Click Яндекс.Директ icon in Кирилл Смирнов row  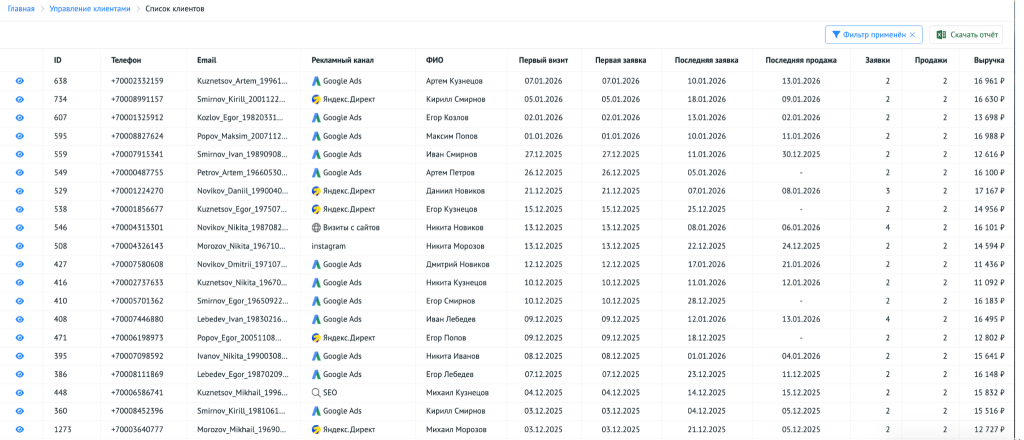pos(316,99)
